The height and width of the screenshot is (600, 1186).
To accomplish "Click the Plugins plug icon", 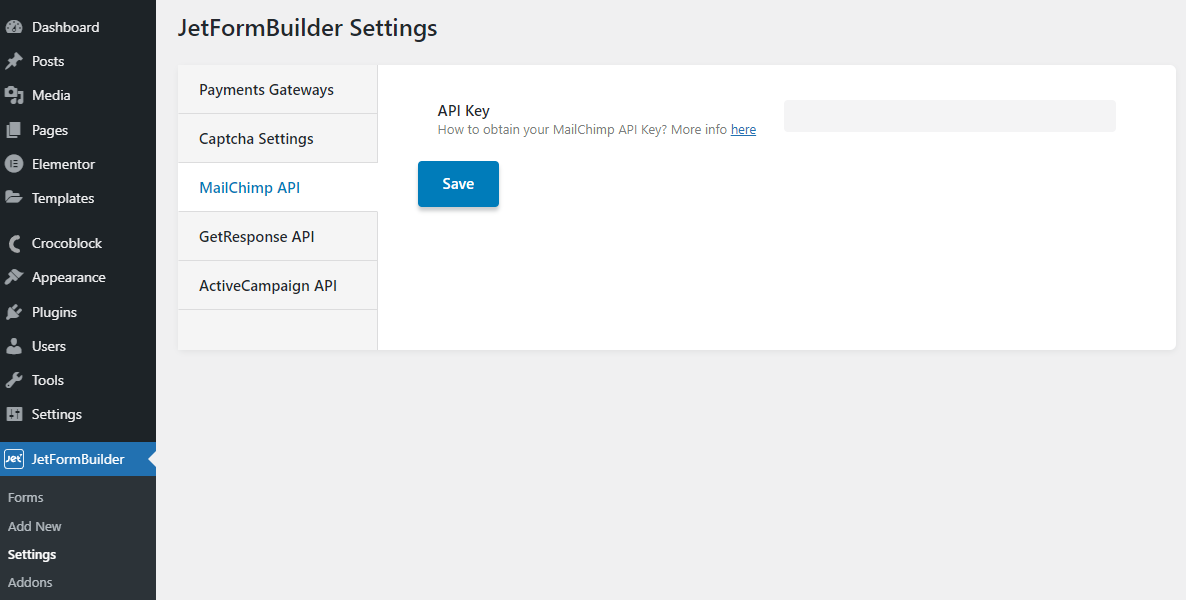I will (x=14, y=312).
